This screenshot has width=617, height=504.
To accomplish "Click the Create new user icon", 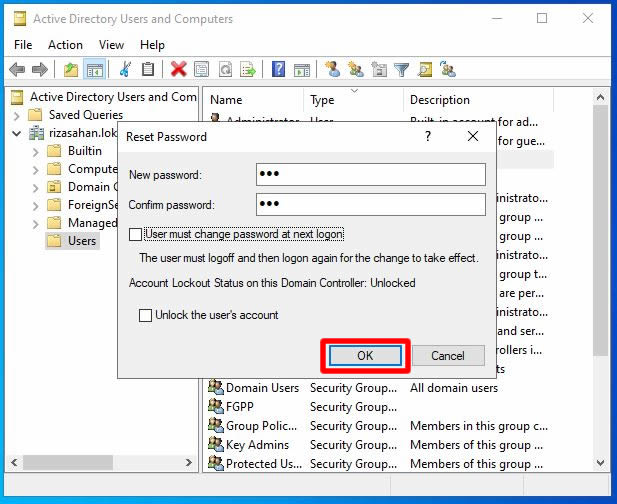I will (333, 70).
